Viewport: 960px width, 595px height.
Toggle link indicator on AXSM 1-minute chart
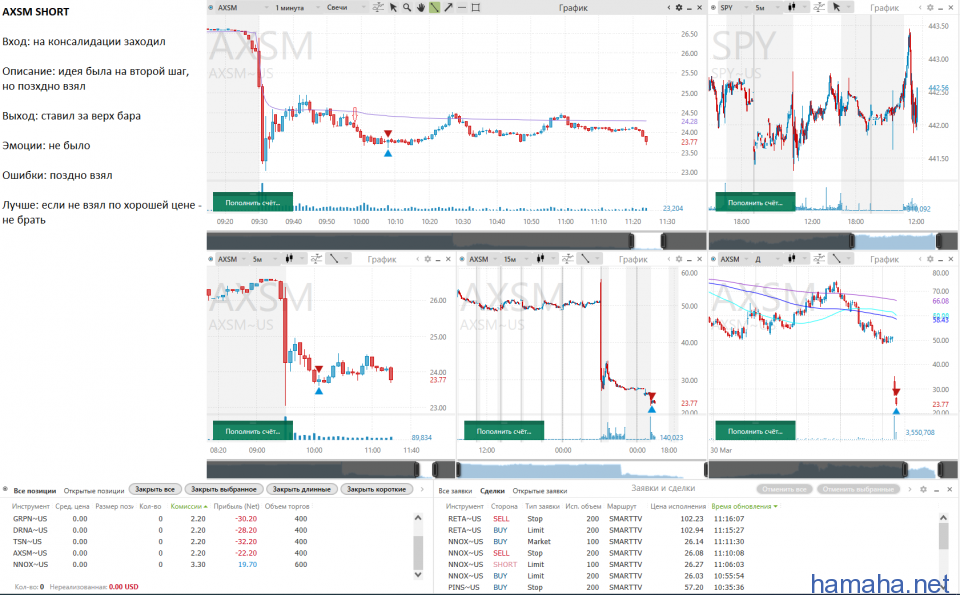point(211,7)
